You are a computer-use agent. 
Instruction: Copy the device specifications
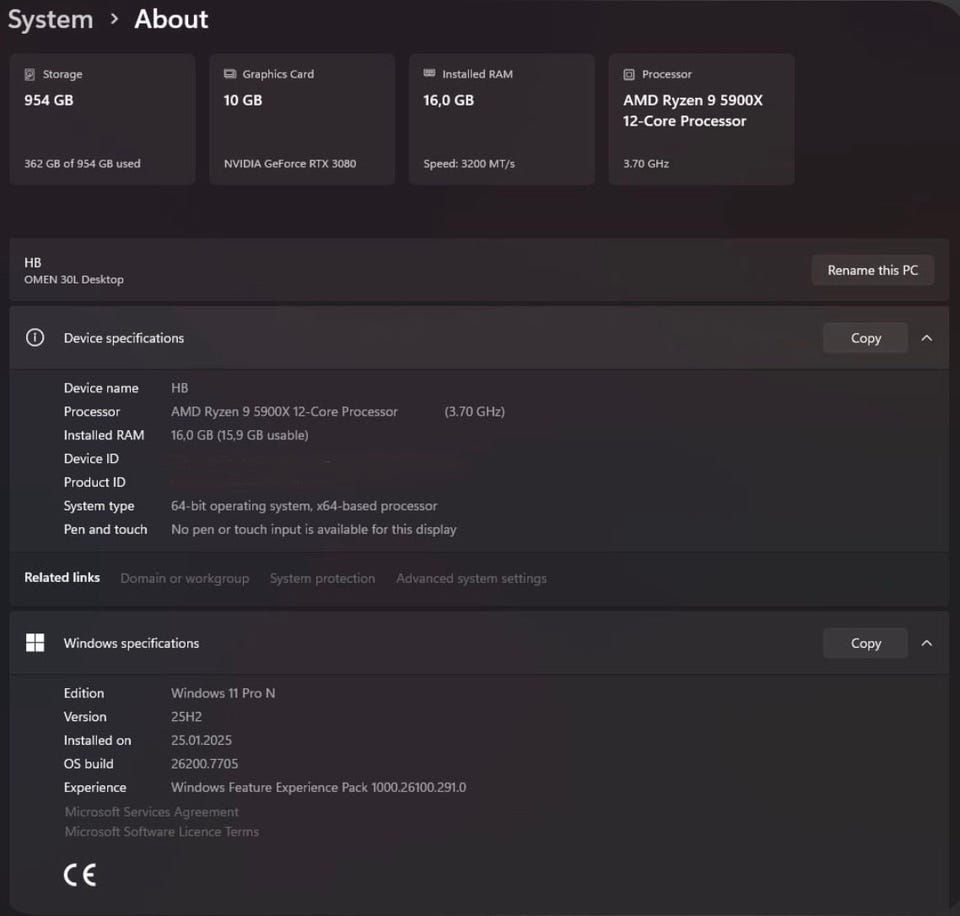click(865, 338)
